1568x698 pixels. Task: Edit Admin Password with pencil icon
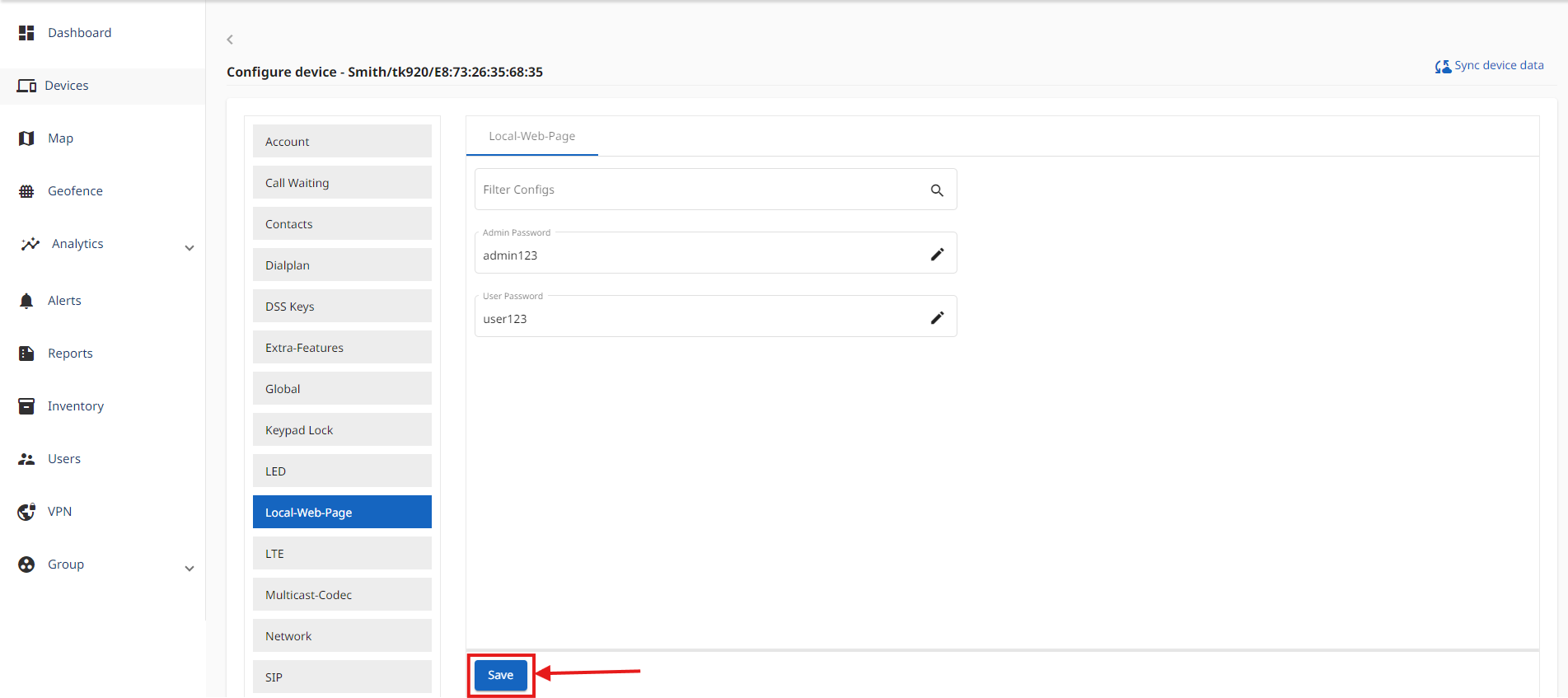pos(937,255)
